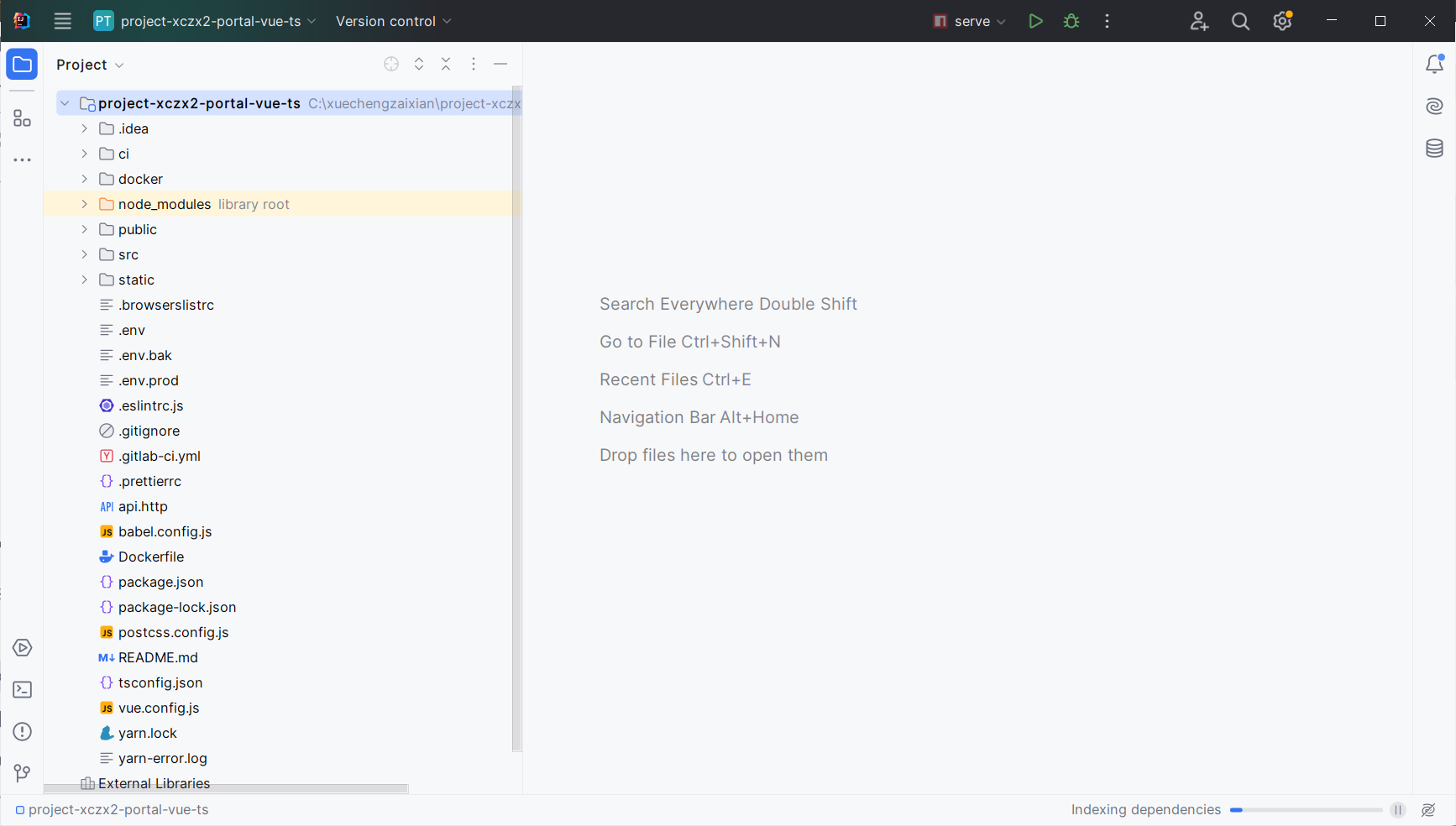Expand the node_modules folder

pyautogui.click(x=84, y=204)
